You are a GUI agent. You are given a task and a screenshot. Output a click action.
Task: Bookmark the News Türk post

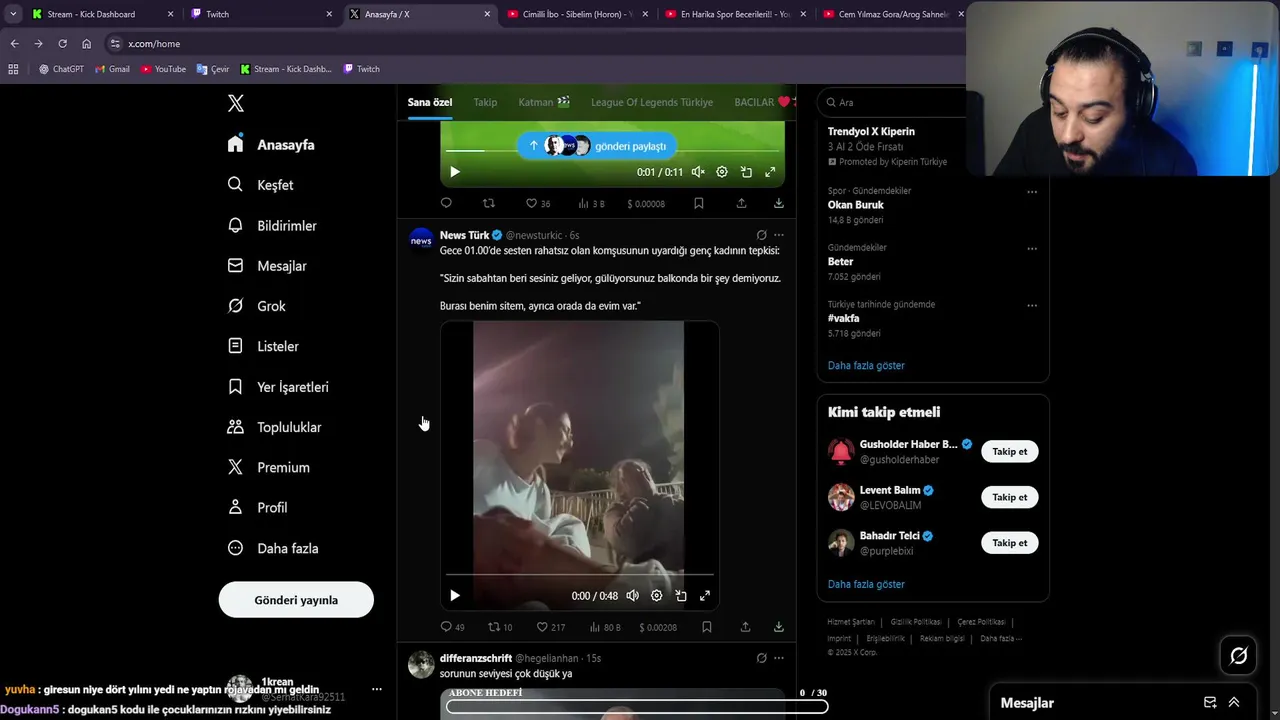pyautogui.click(x=707, y=627)
